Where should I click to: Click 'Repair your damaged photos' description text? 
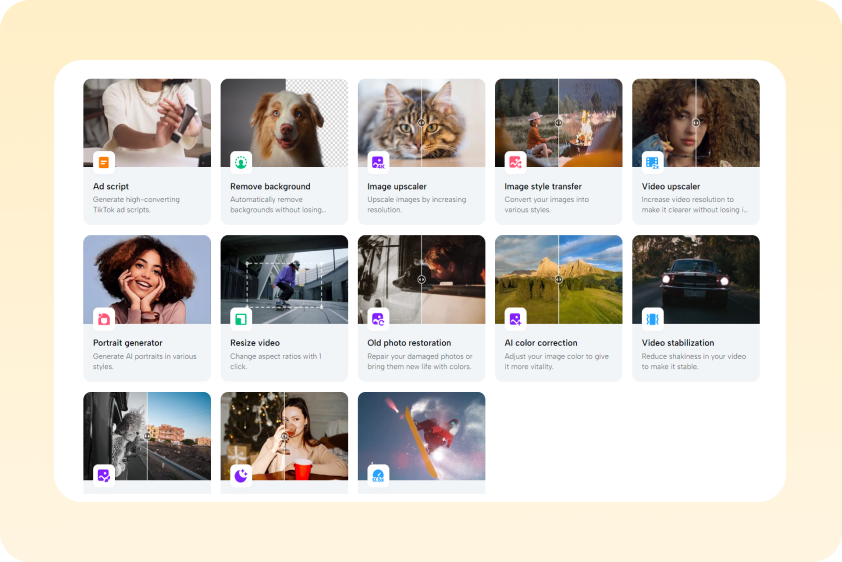tap(419, 361)
